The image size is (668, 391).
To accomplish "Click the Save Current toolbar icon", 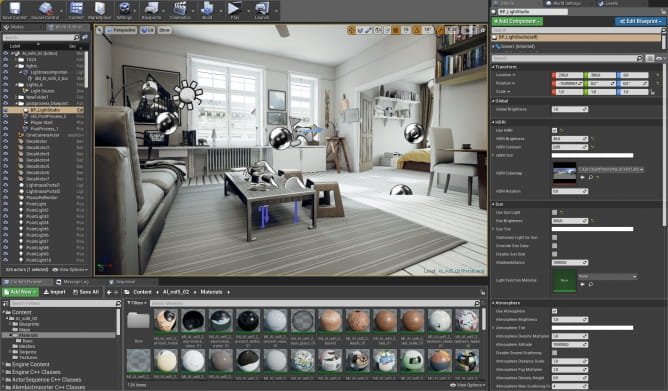I will pyautogui.click(x=14, y=9).
